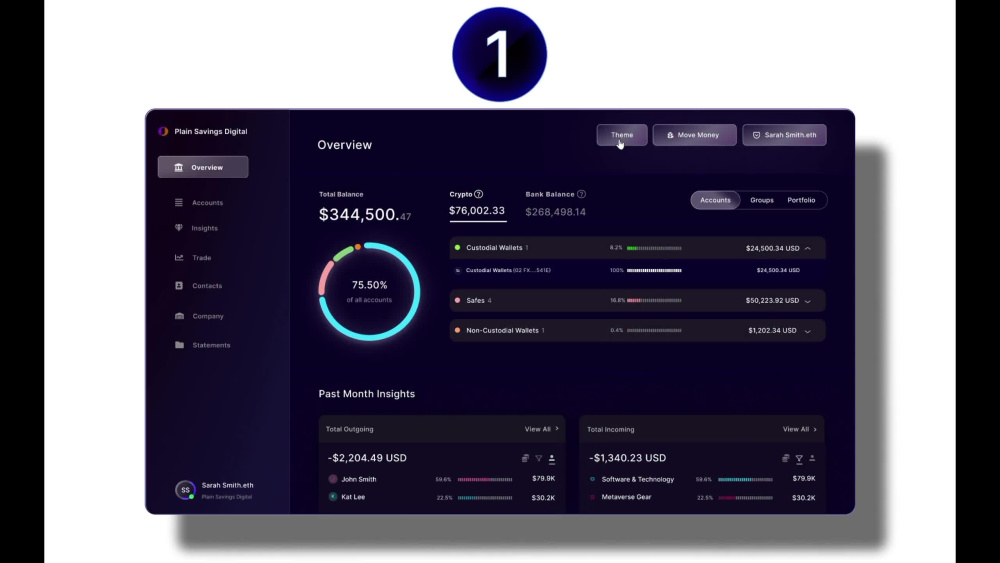1000x563 pixels.
Task: Select the Crypto balance tab
Action: pyautogui.click(x=477, y=204)
